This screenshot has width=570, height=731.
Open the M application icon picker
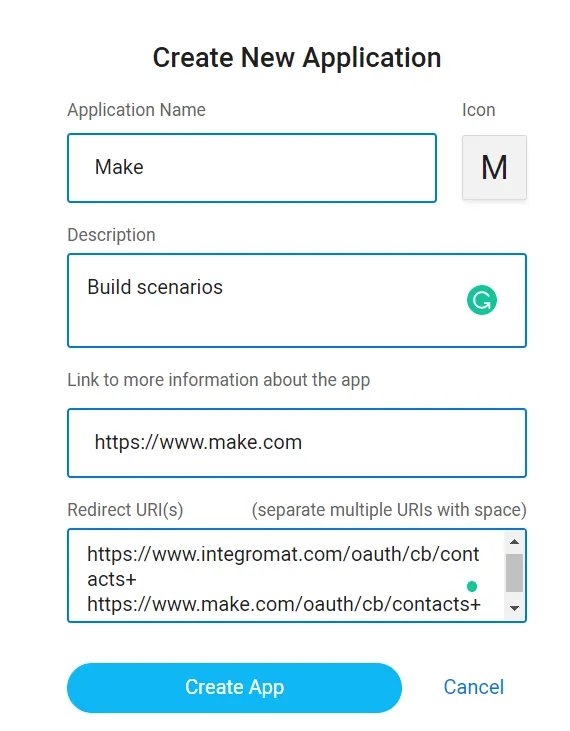pos(494,167)
